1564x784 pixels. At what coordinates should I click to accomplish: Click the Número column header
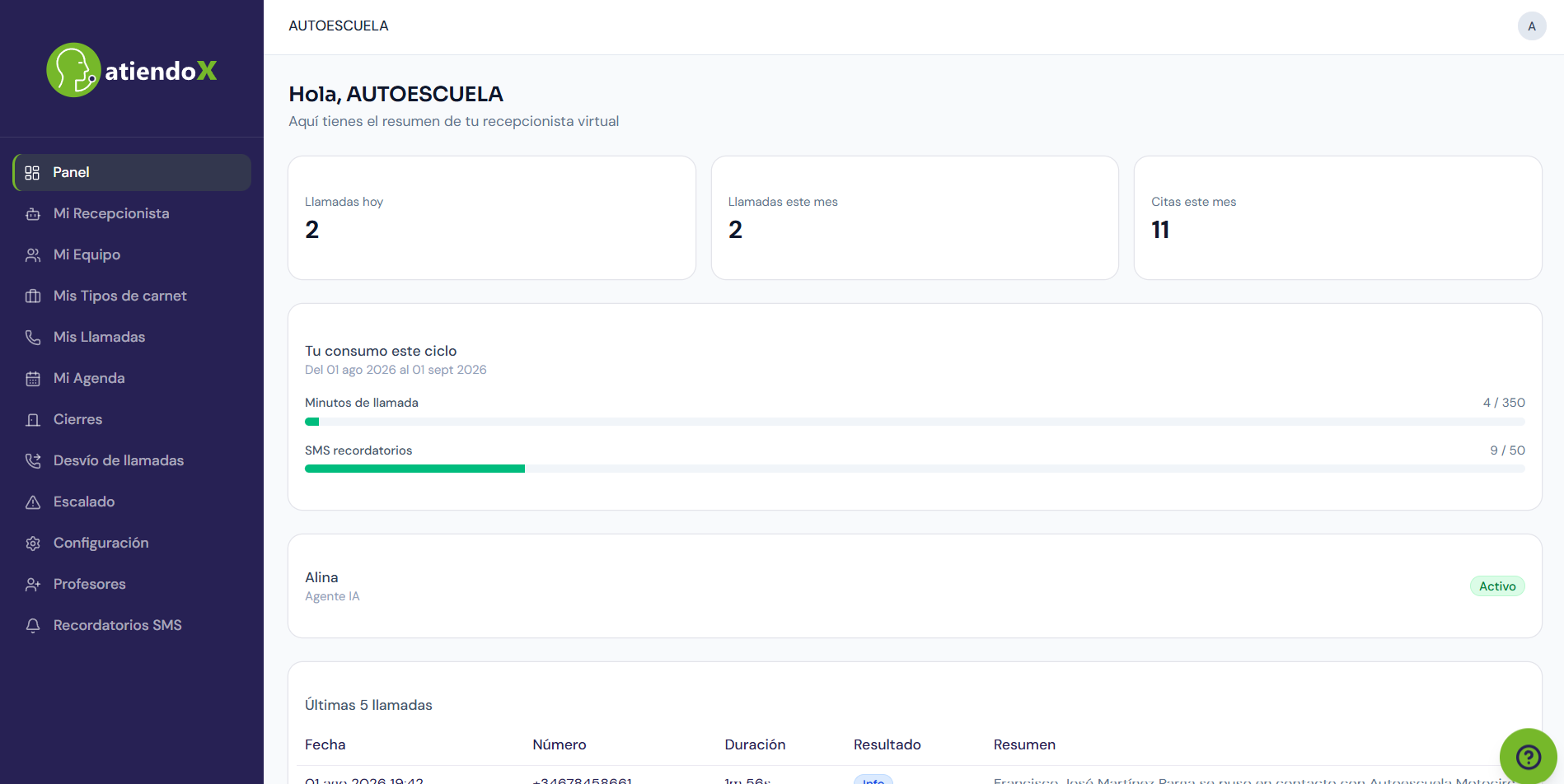[x=560, y=744]
